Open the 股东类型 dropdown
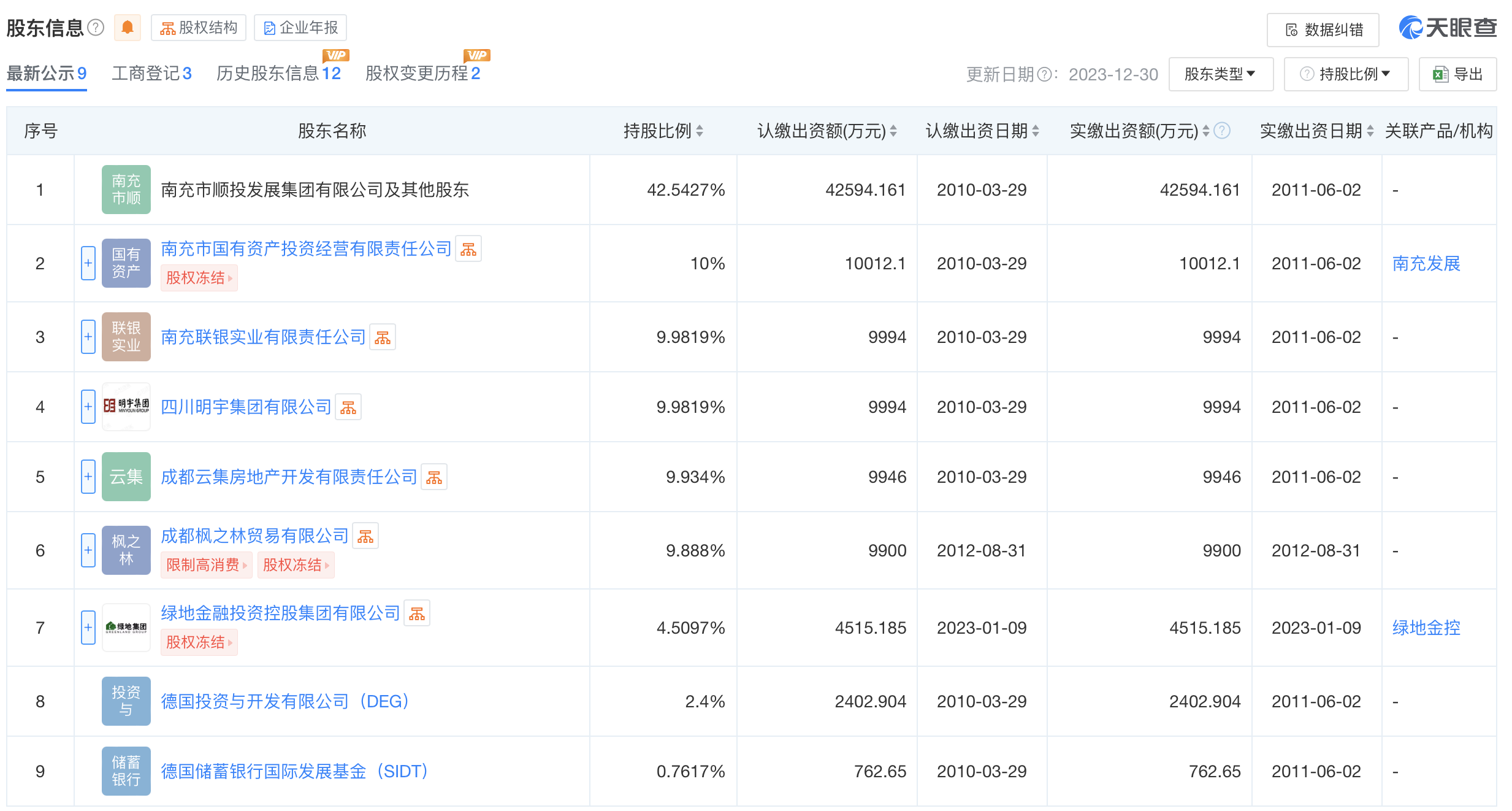This screenshot has height=811, width=1512. tap(1221, 74)
